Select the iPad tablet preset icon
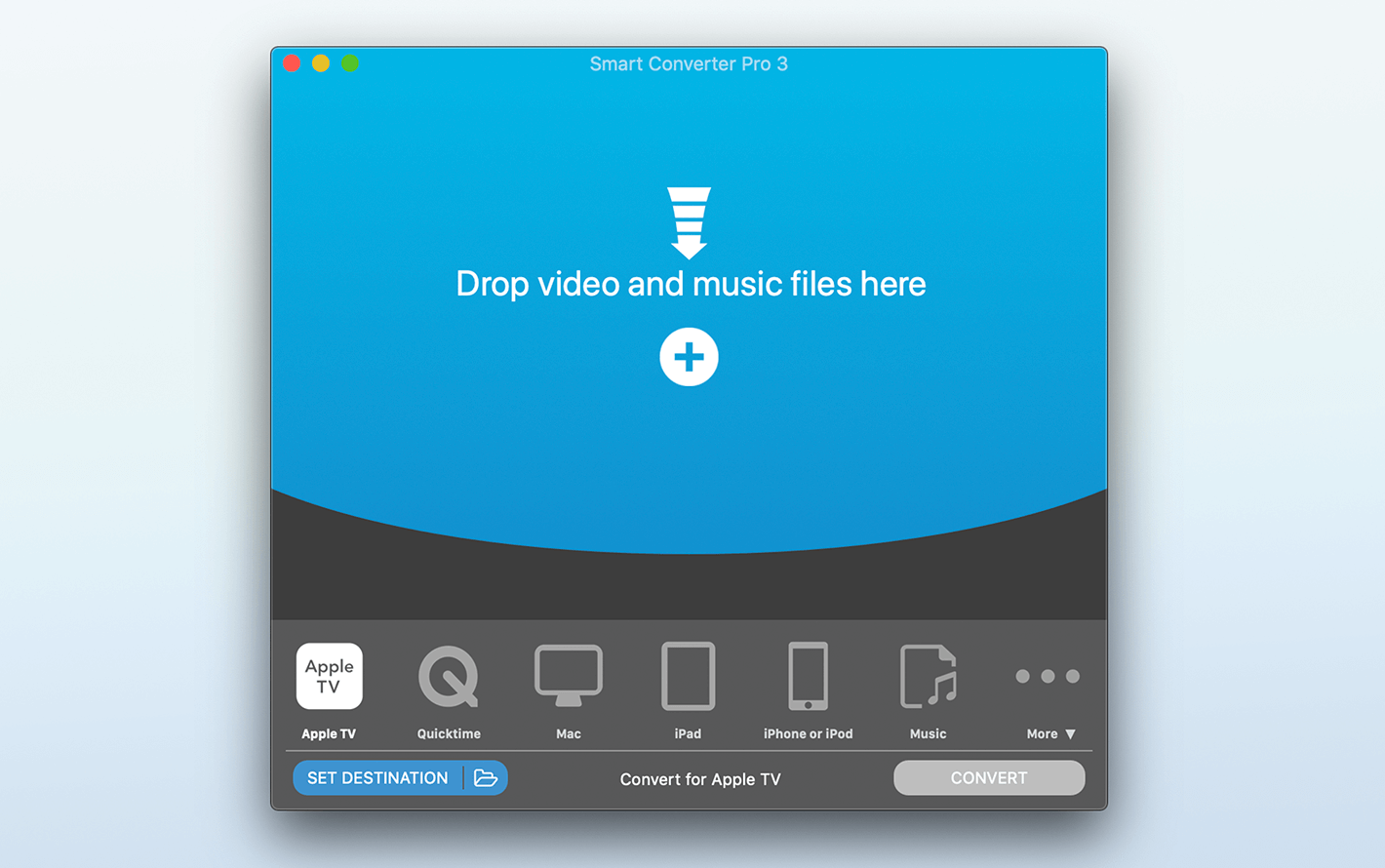The width and height of the screenshot is (1385, 868). tap(689, 676)
